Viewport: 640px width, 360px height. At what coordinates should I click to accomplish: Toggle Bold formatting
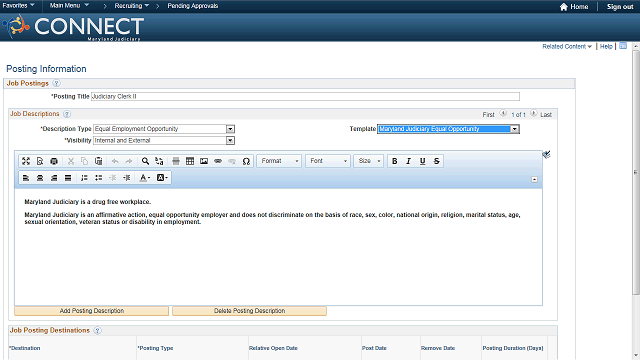(x=394, y=161)
